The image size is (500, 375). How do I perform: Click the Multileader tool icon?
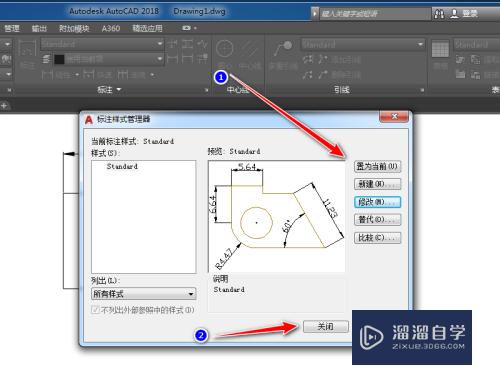pos(283,48)
